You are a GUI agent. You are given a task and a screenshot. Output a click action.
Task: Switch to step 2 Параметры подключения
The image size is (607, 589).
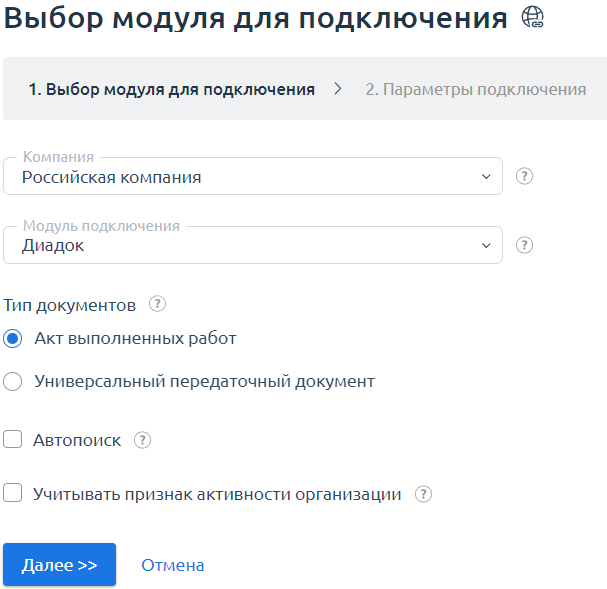[475, 89]
